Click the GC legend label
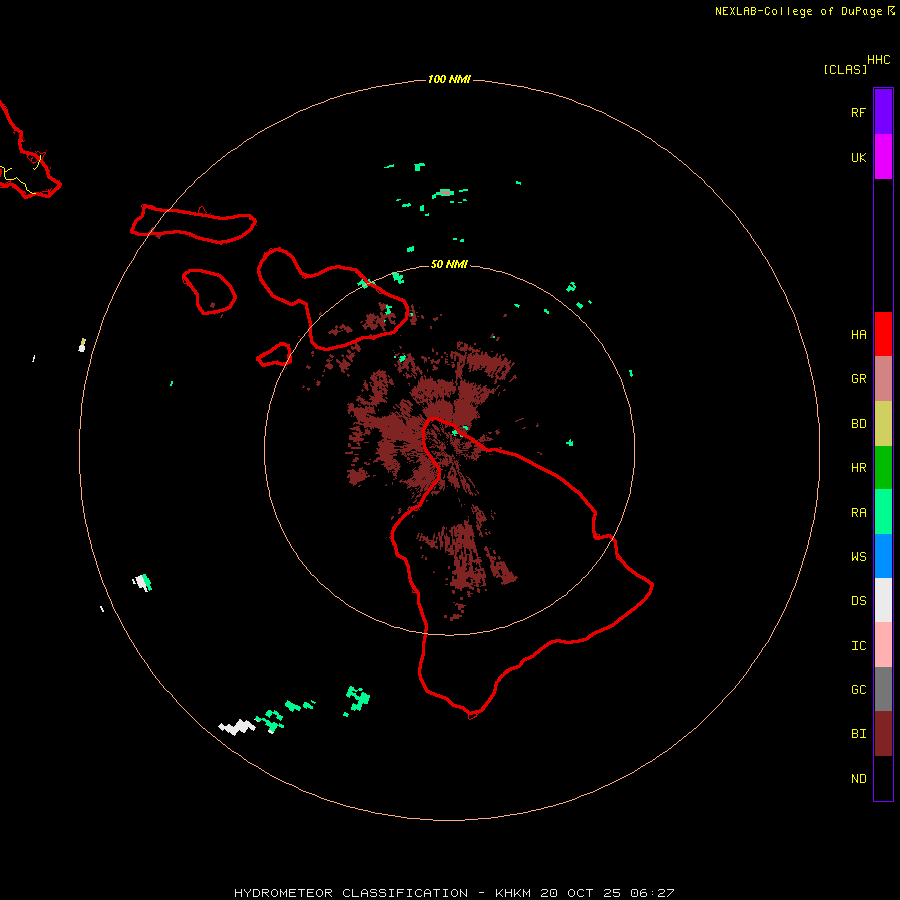Image resolution: width=900 pixels, height=900 pixels. tap(858, 690)
